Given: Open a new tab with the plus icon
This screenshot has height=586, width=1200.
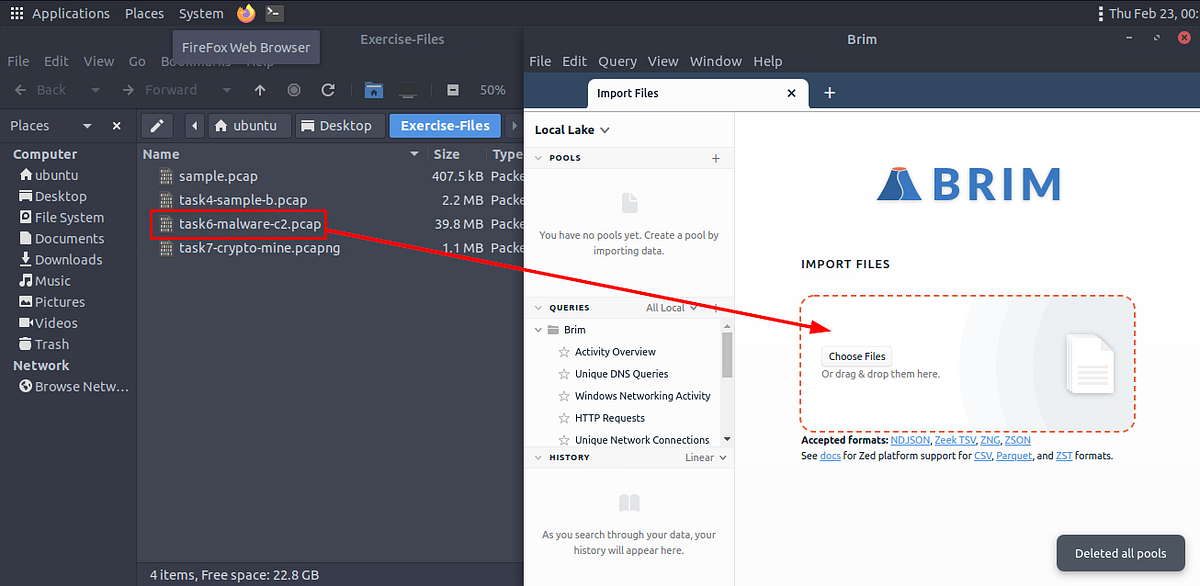Looking at the screenshot, I should (829, 93).
